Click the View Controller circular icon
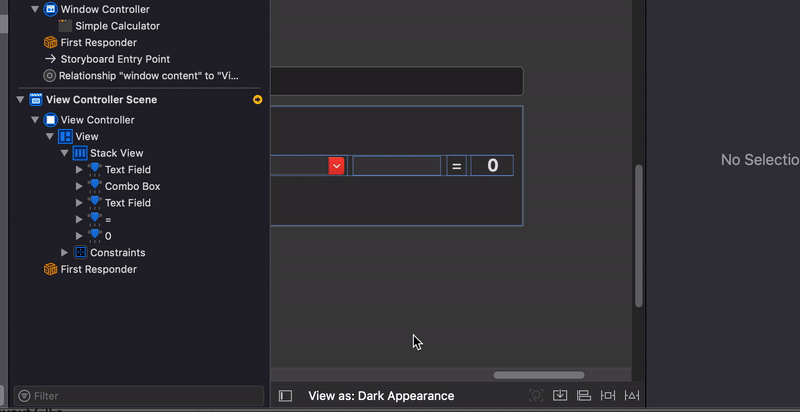The height and width of the screenshot is (412, 800). tap(50, 120)
